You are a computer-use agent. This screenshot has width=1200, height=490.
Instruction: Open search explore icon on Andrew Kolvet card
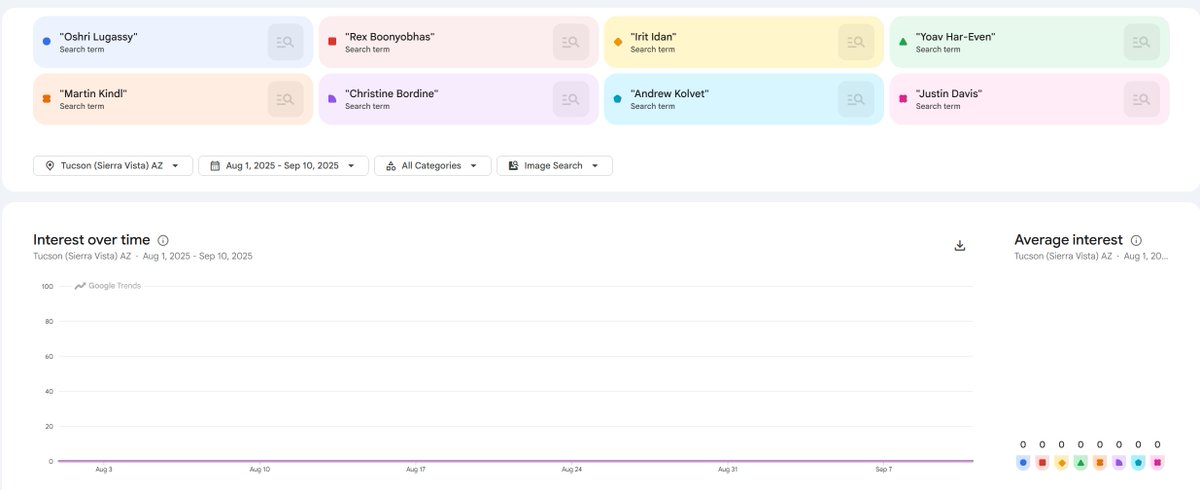[855, 99]
